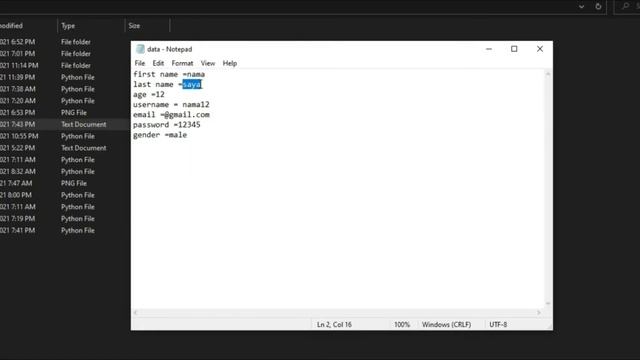This screenshot has height=360, width=640.
Task: Select the Text Document row dated 7:43 PM
Action: pos(64,124)
